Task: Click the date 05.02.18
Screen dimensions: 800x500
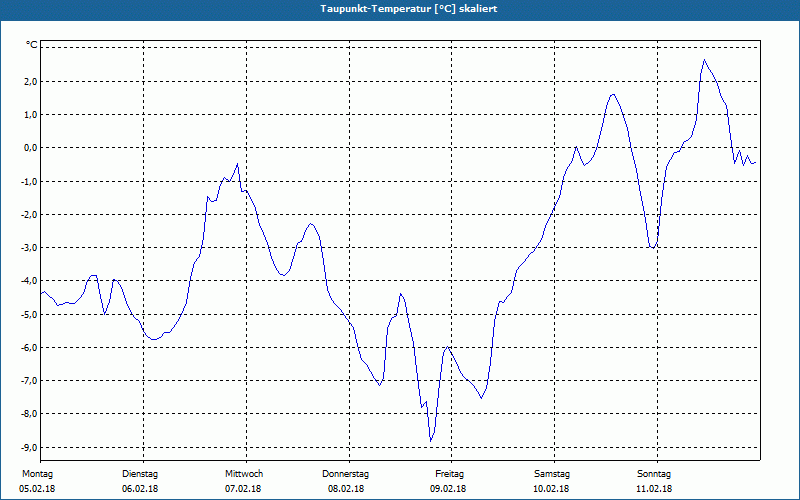Action: [37, 489]
